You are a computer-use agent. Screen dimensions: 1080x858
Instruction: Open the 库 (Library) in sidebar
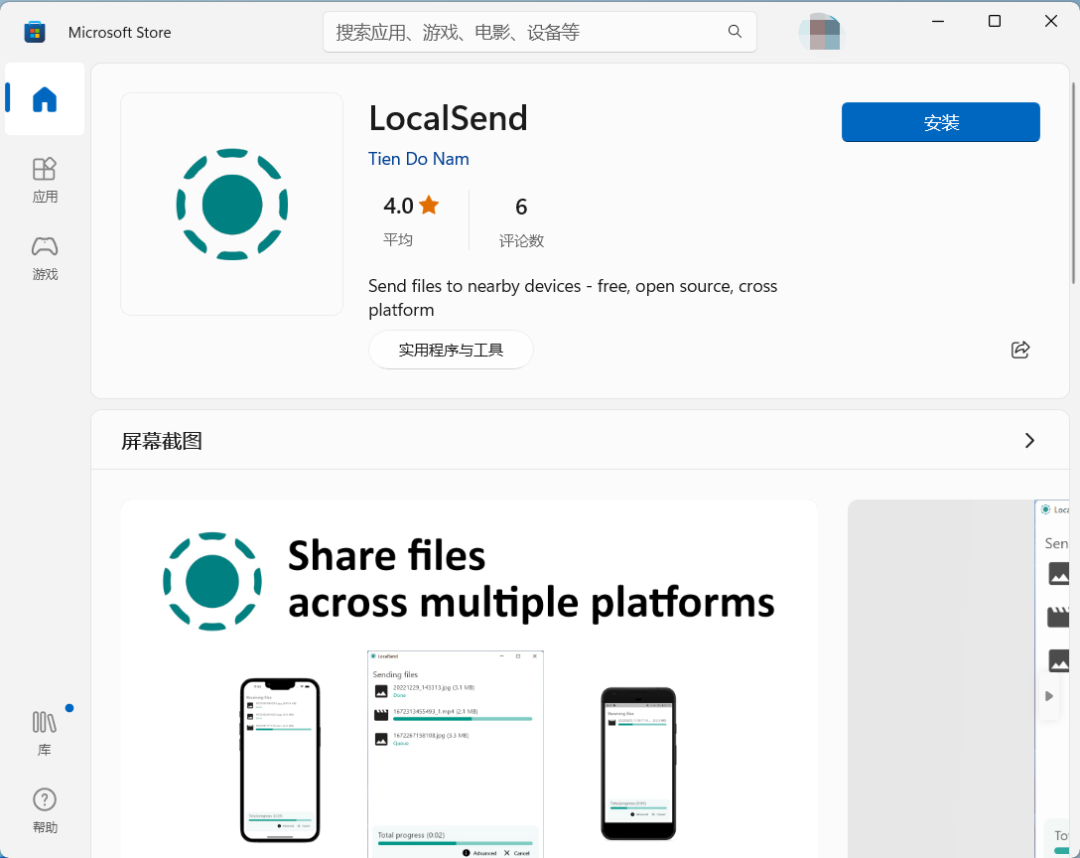(45, 732)
